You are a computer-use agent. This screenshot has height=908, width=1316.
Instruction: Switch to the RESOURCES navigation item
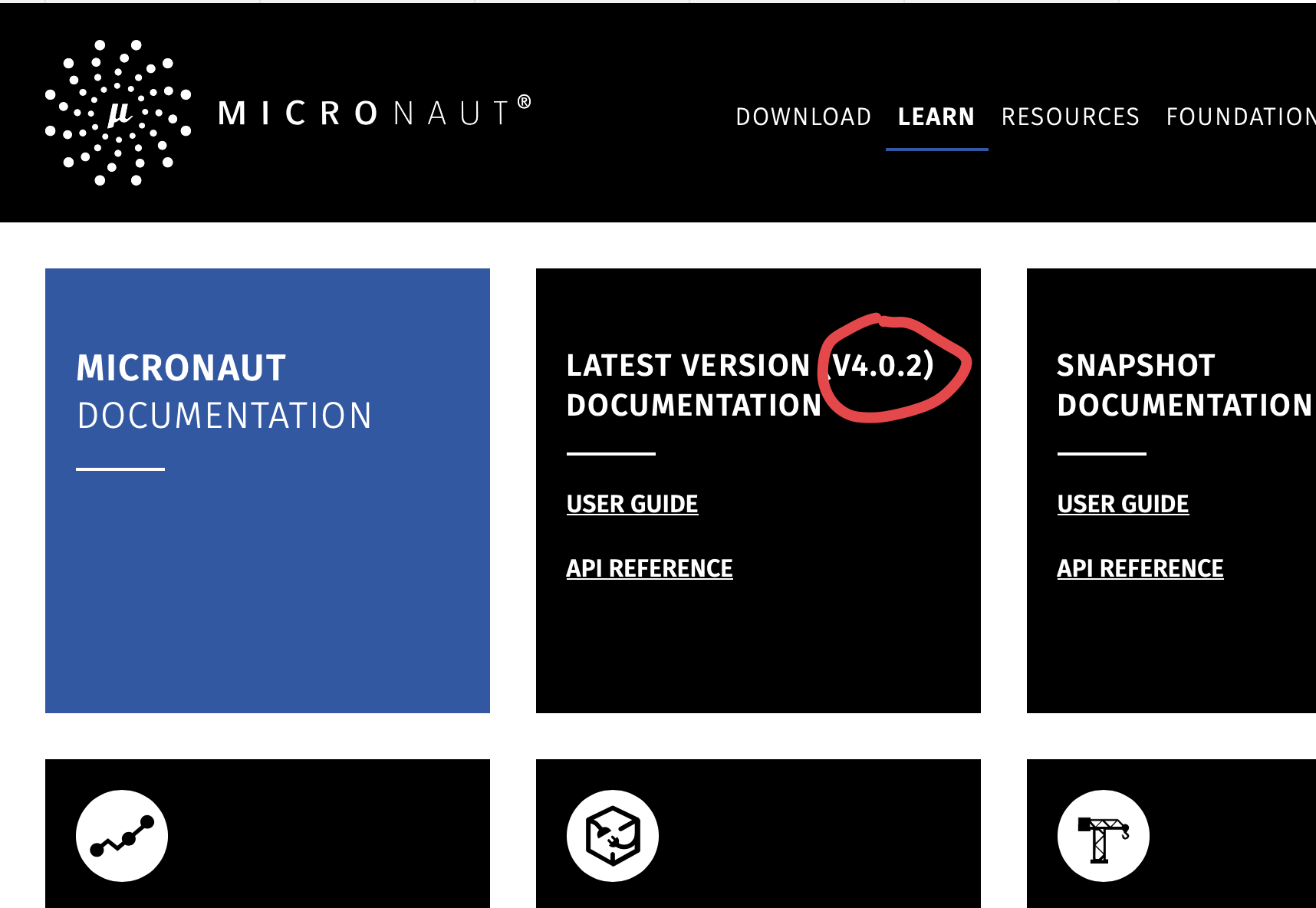[x=1071, y=117]
